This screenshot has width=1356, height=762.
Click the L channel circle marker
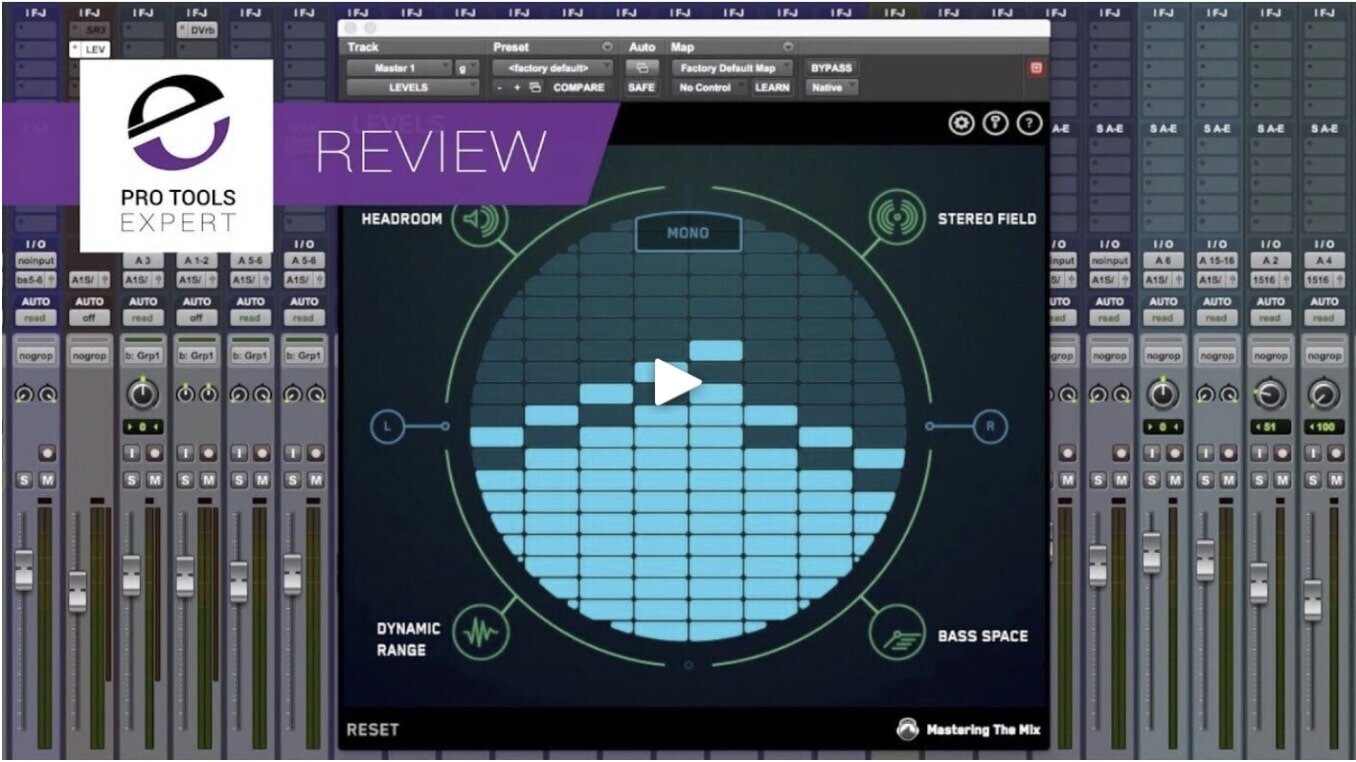tap(388, 428)
